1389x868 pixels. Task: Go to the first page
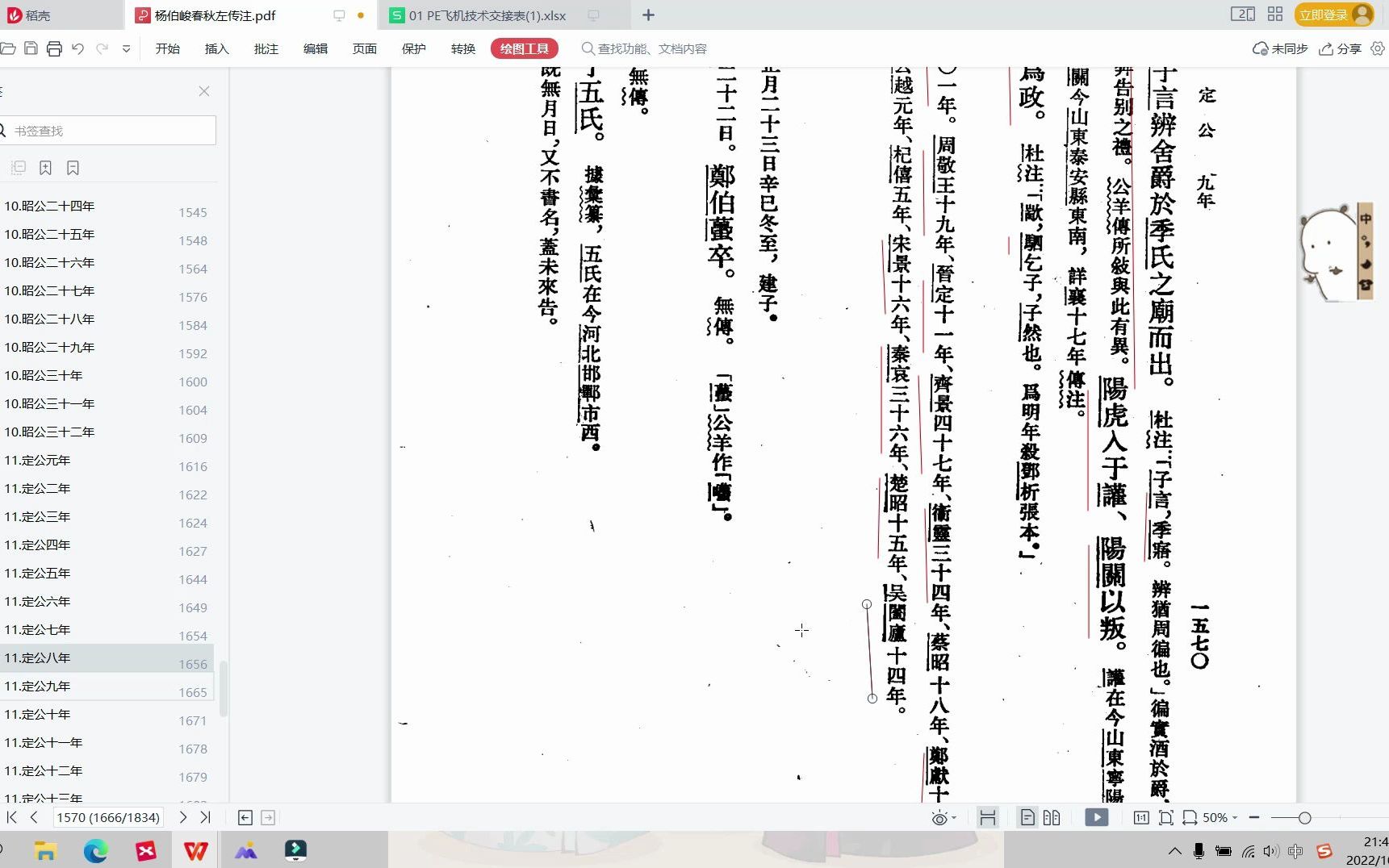[11, 817]
